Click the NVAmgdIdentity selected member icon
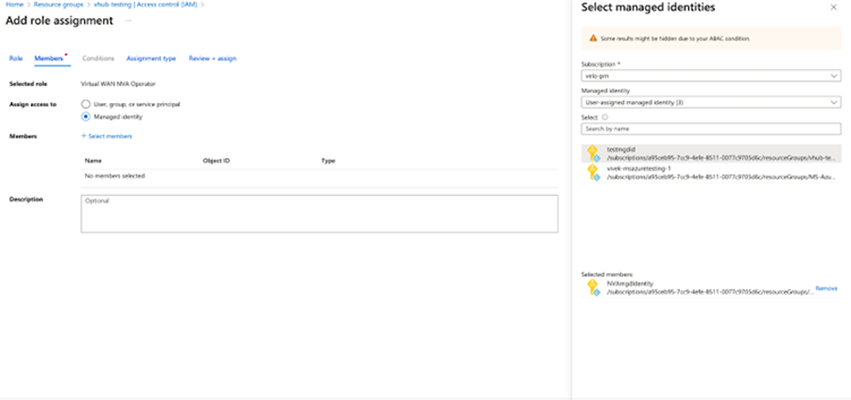851x400 pixels. [x=592, y=288]
